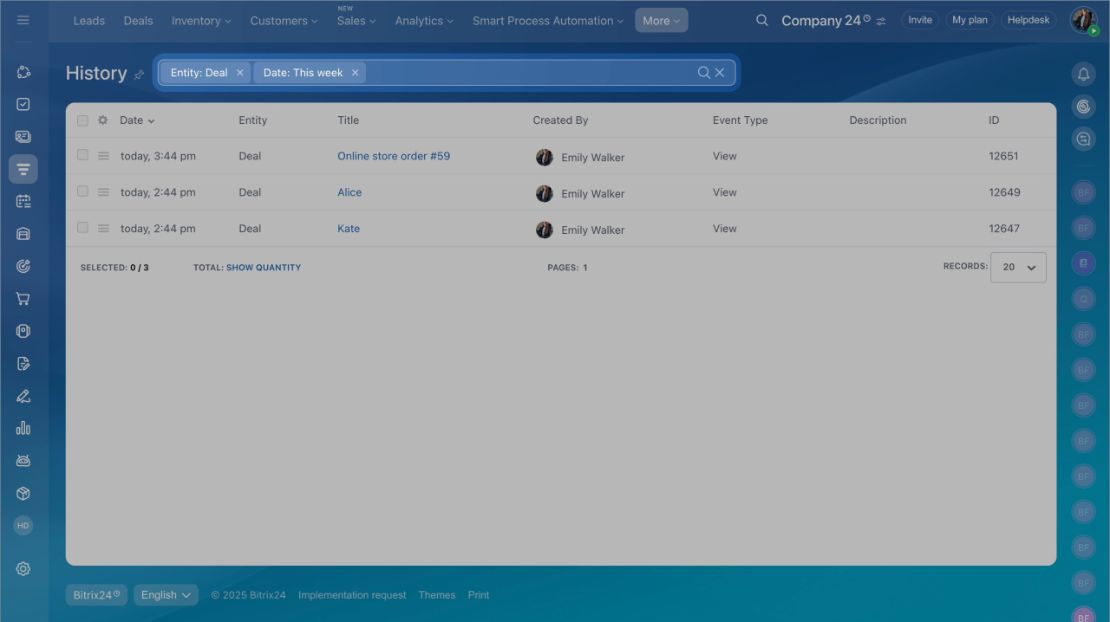1110x622 pixels.
Task: Sort by the Date column header
Action: (137, 120)
